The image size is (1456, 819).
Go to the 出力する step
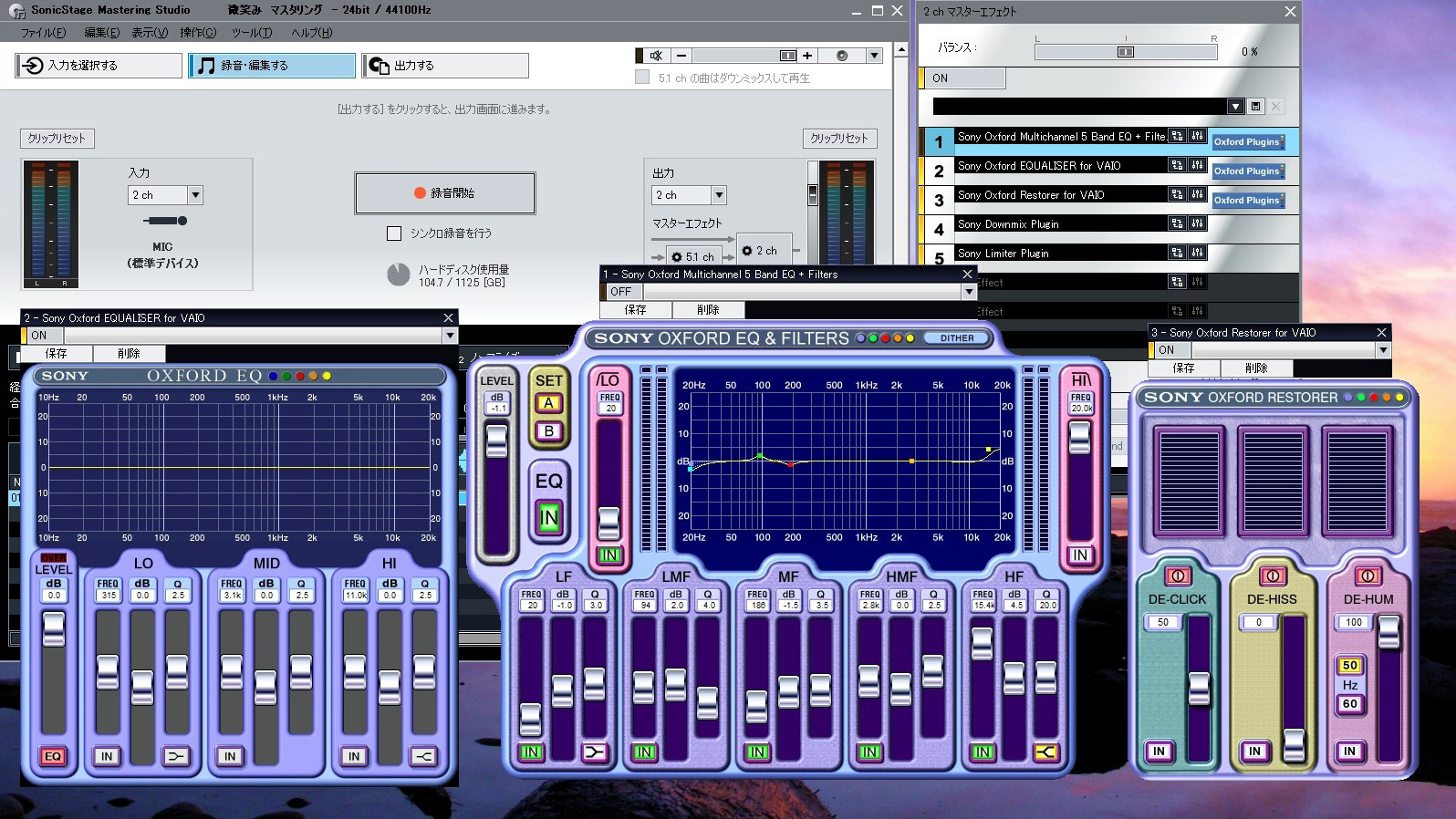pyautogui.click(x=444, y=66)
